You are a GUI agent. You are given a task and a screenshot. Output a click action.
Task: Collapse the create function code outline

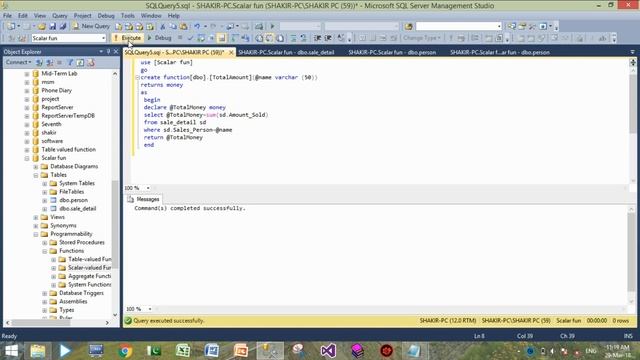138,77
